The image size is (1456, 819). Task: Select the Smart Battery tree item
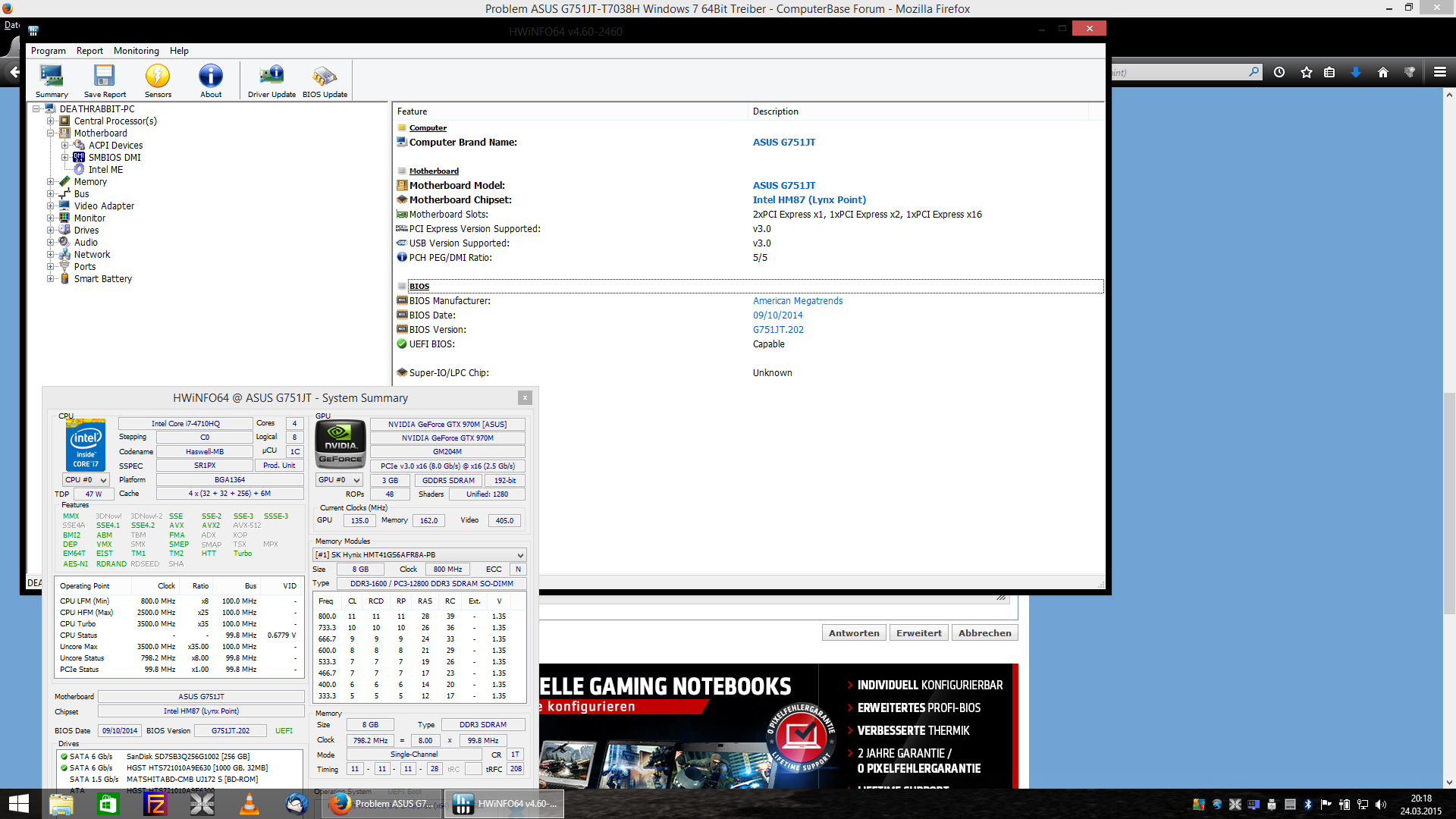coord(102,279)
